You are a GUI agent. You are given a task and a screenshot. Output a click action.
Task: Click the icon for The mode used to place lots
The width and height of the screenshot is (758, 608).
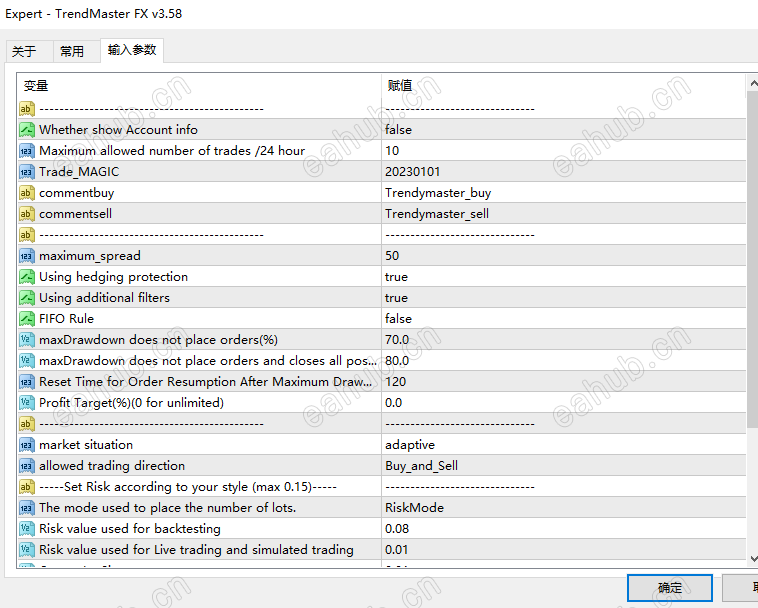tap(27, 508)
